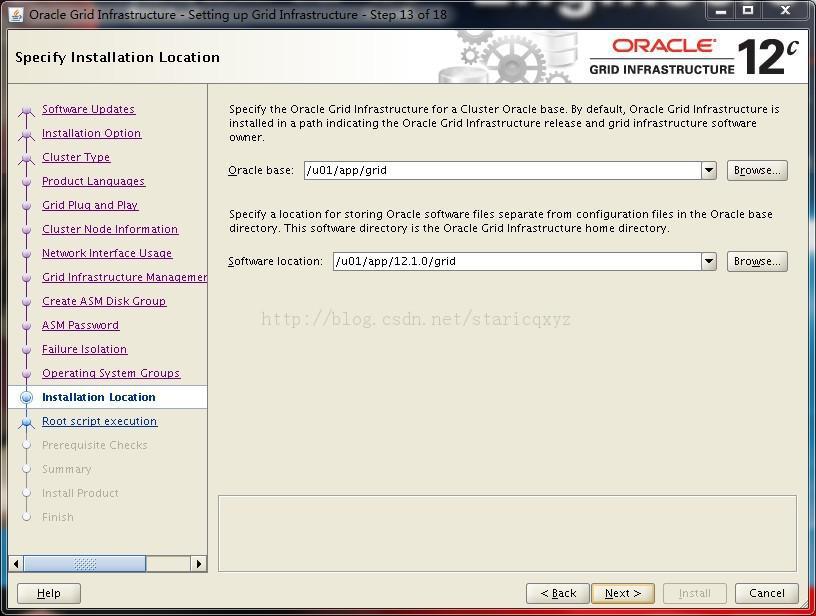816x616 pixels.
Task: Click the Software location path field
Action: [517, 261]
